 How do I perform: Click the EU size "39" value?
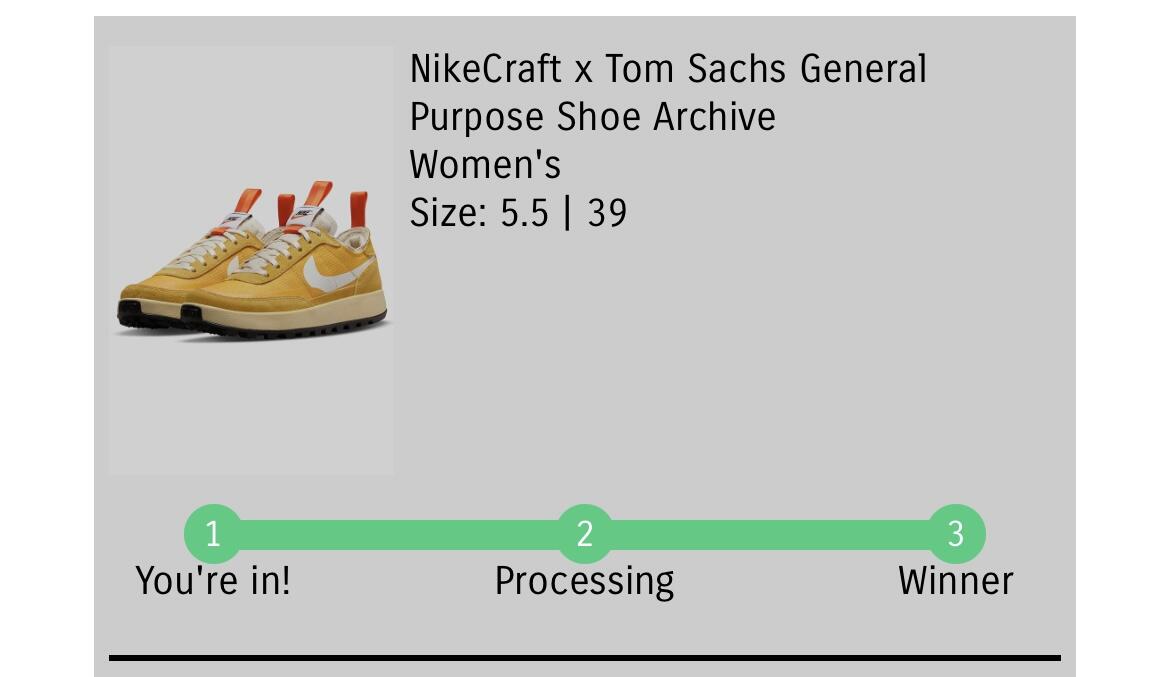(607, 213)
